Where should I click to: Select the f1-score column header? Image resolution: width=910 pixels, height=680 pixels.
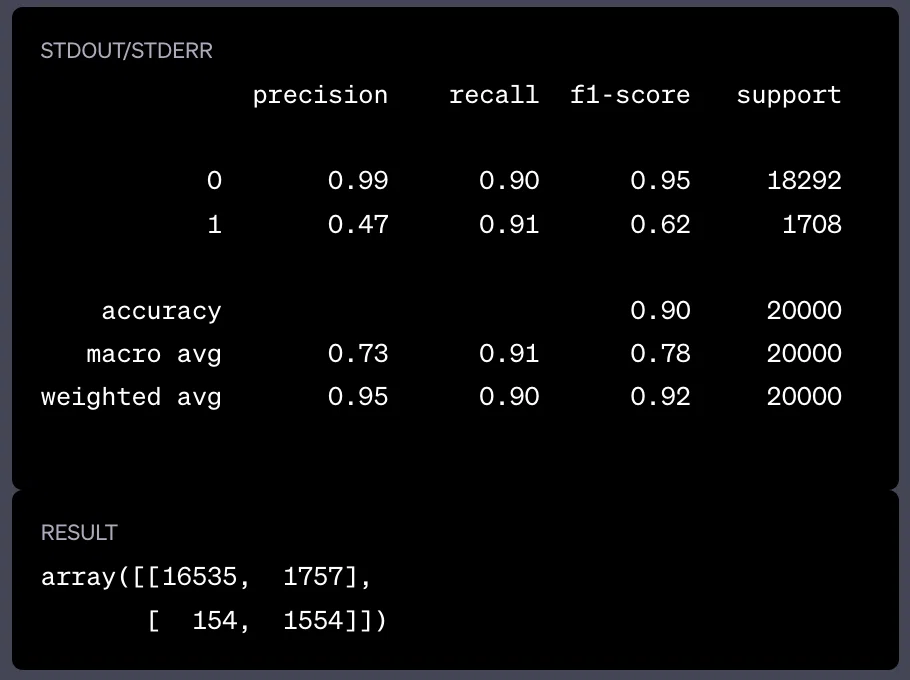click(x=630, y=95)
